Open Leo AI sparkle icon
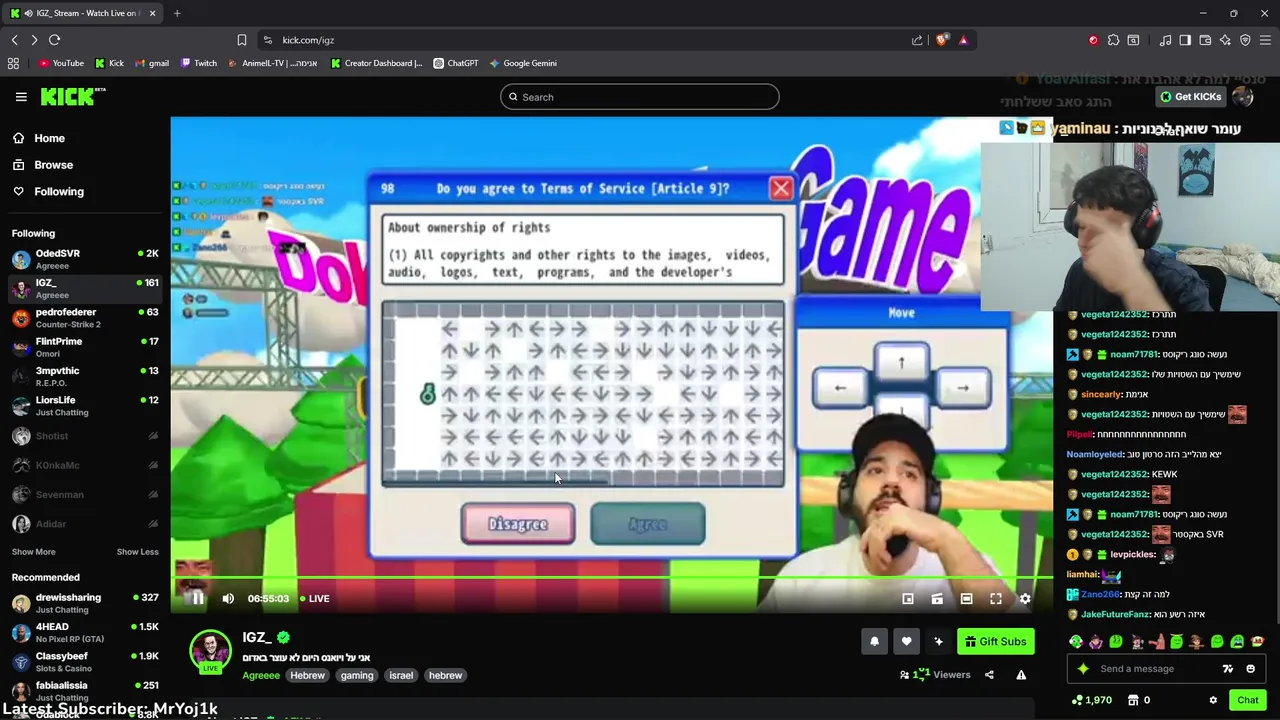1280x720 pixels. (1225, 40)
